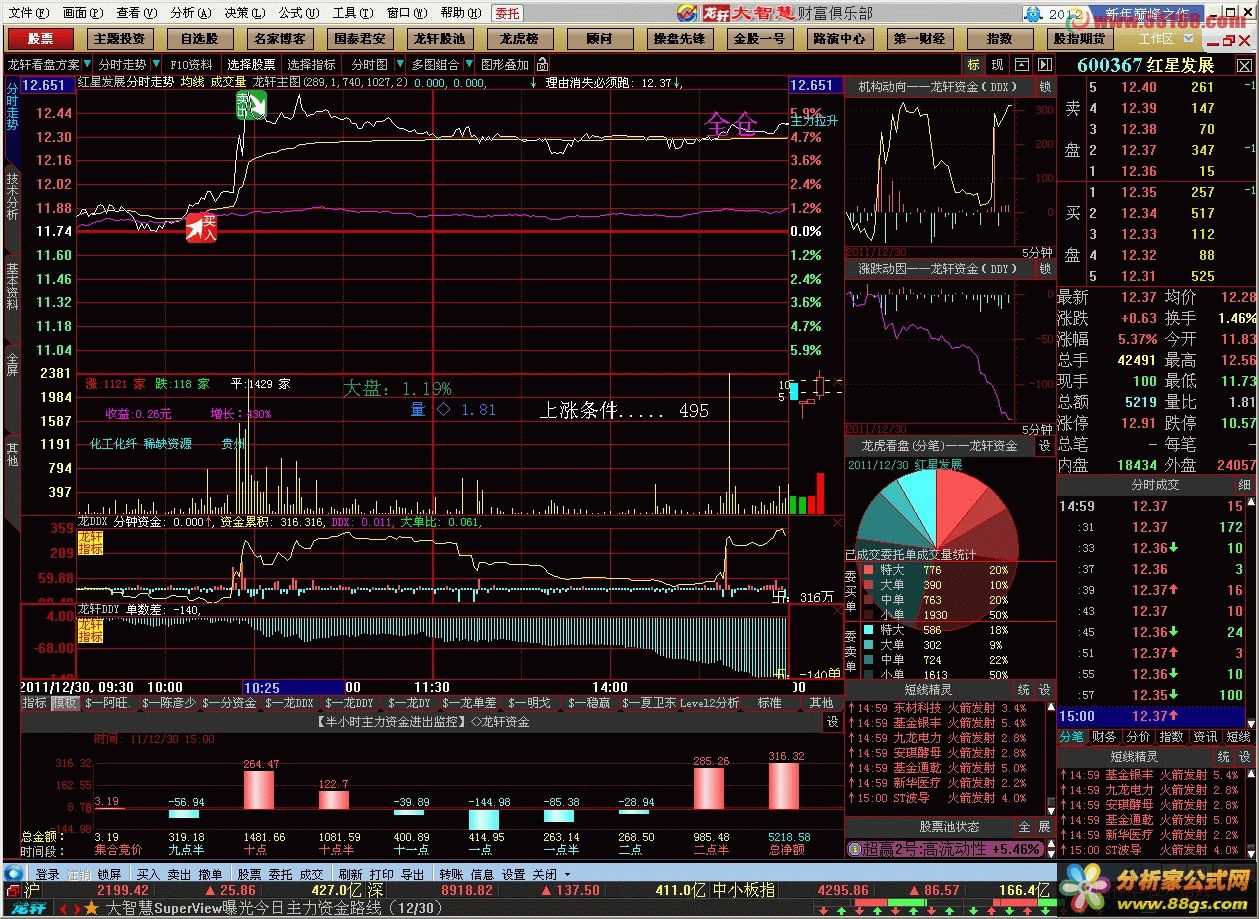Click the 委托 button in menu bar

[x=507, y=13]
